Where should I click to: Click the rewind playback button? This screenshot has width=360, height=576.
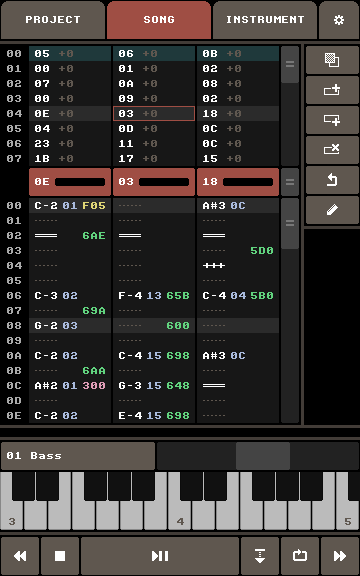point(20,556)
